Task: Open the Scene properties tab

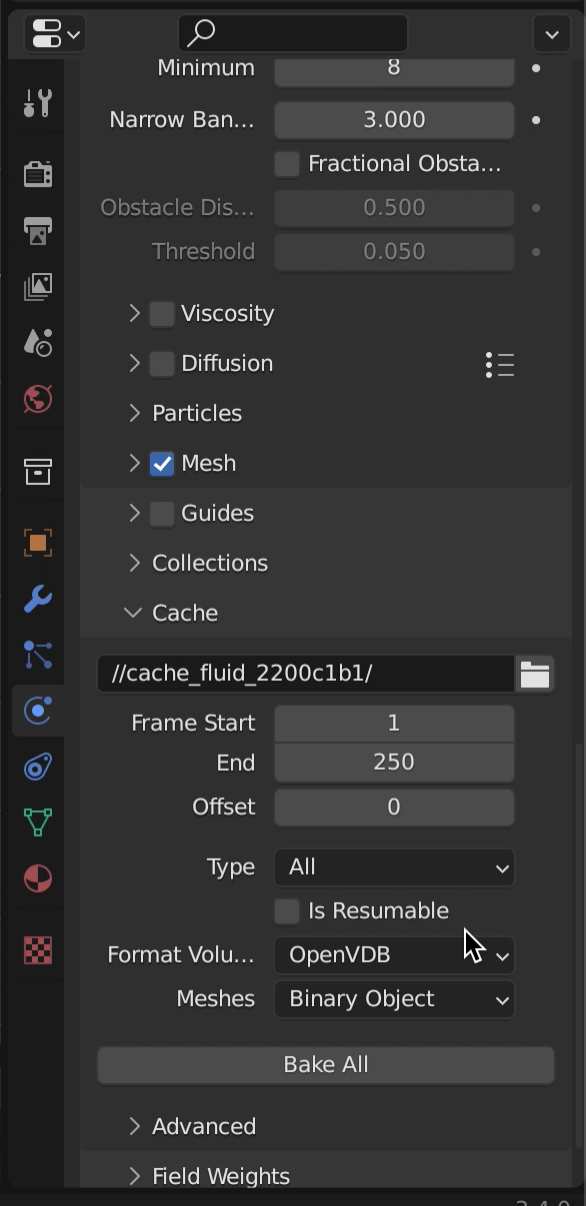Action: click(x=38, y=343)
